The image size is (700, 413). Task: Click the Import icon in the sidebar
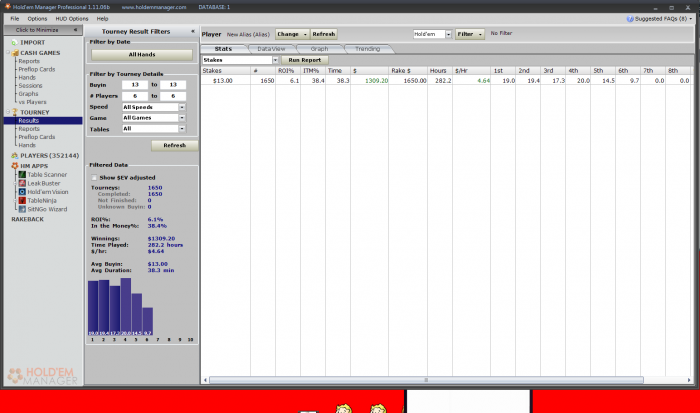coord(14,42)
